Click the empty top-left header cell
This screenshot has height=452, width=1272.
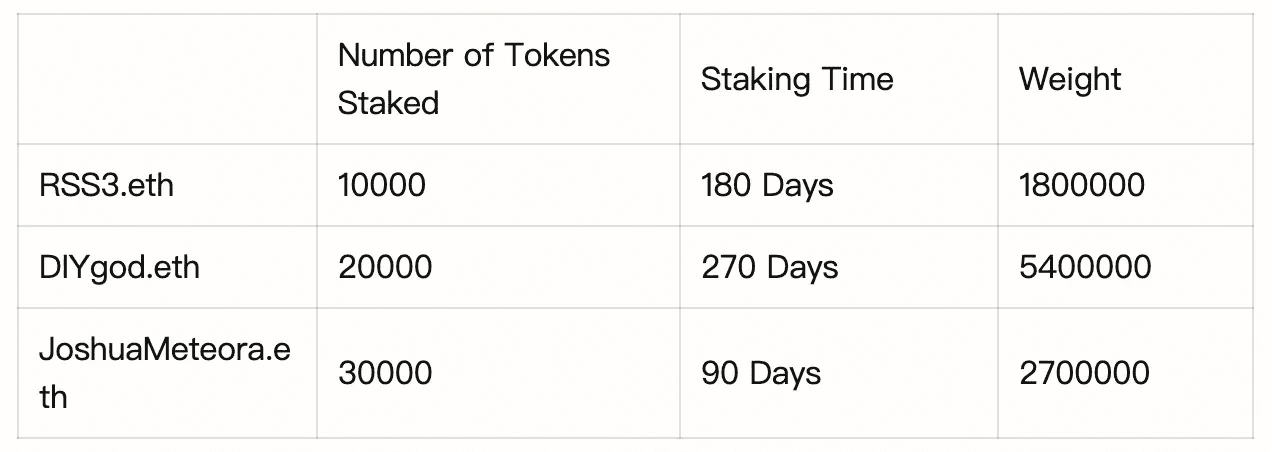[x=167, y=79]
